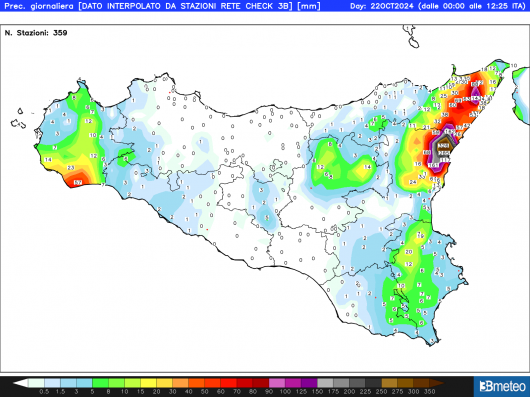The height and width of the screenshot is (397, 530).
Task: Click the legend label 1.5
Action: pyautogui.click(x=60, y=392)
